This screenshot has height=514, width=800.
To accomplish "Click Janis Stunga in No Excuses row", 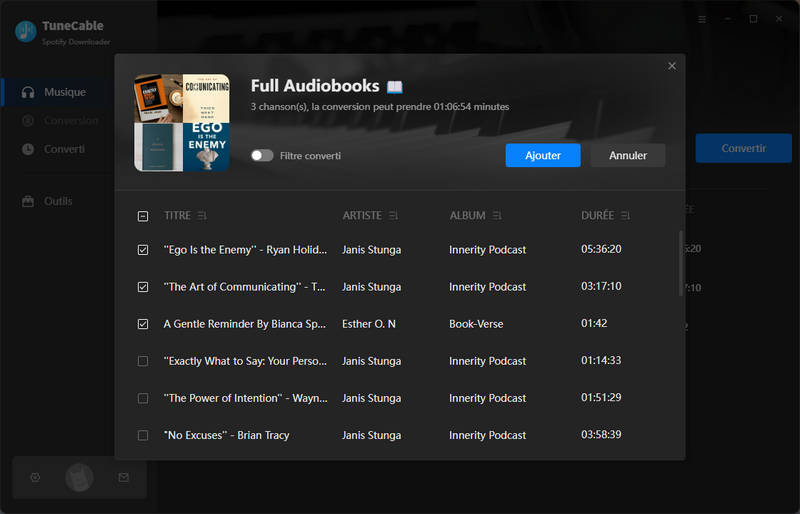I will pyautogui.click(x=371, y=435).
